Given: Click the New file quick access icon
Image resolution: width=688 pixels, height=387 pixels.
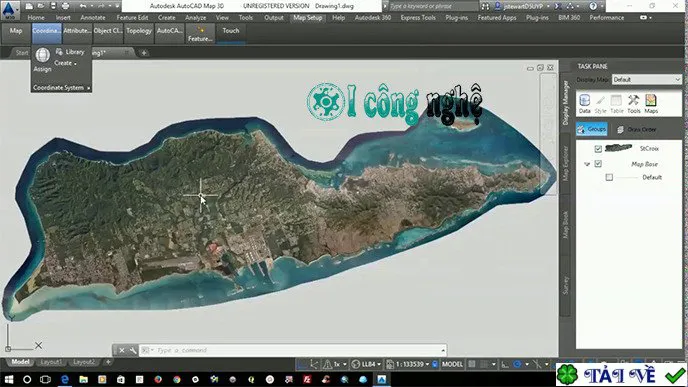Looking at the screenshot, I should [29, 6].
